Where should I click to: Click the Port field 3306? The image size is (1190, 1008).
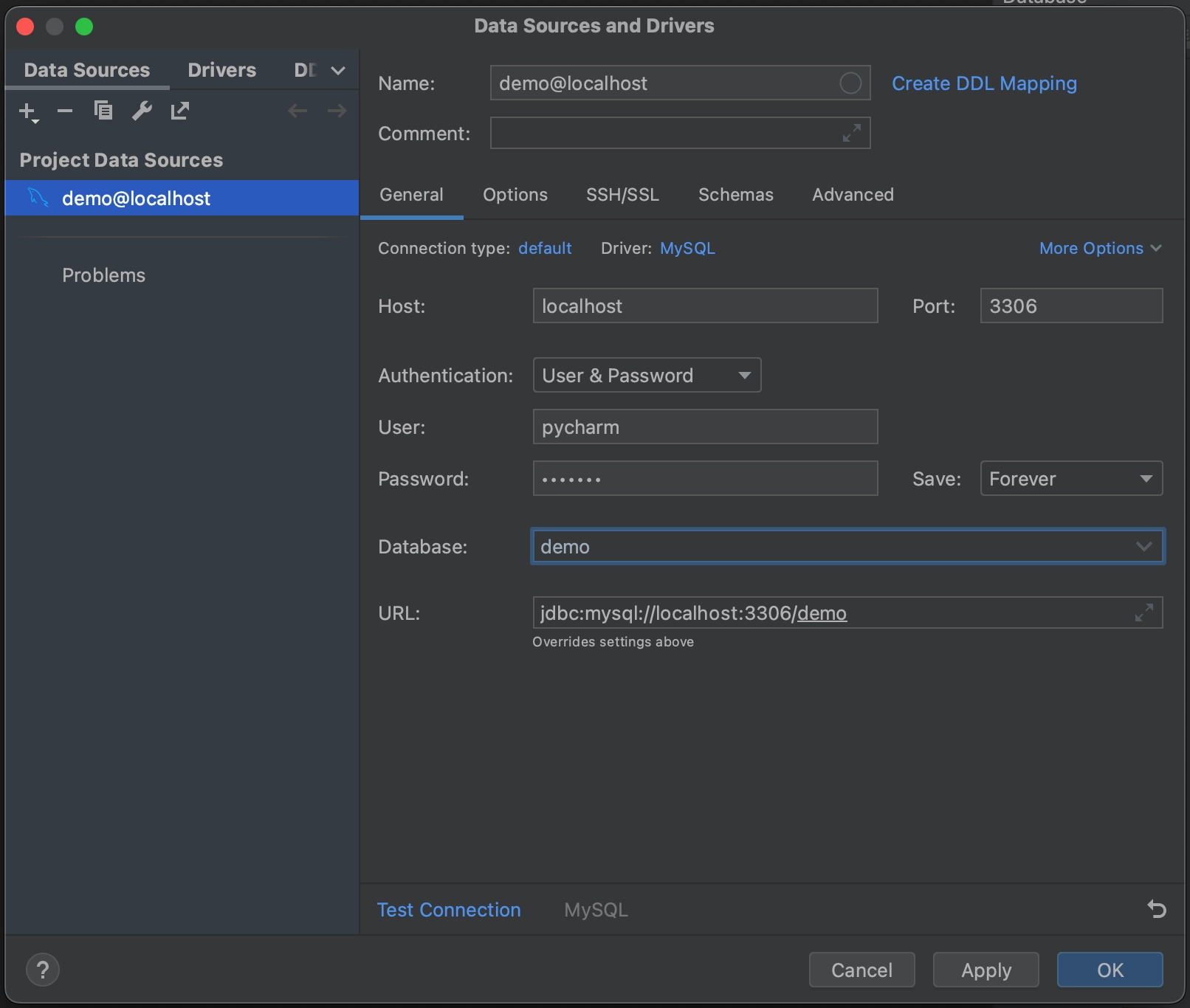[1071, 305]
